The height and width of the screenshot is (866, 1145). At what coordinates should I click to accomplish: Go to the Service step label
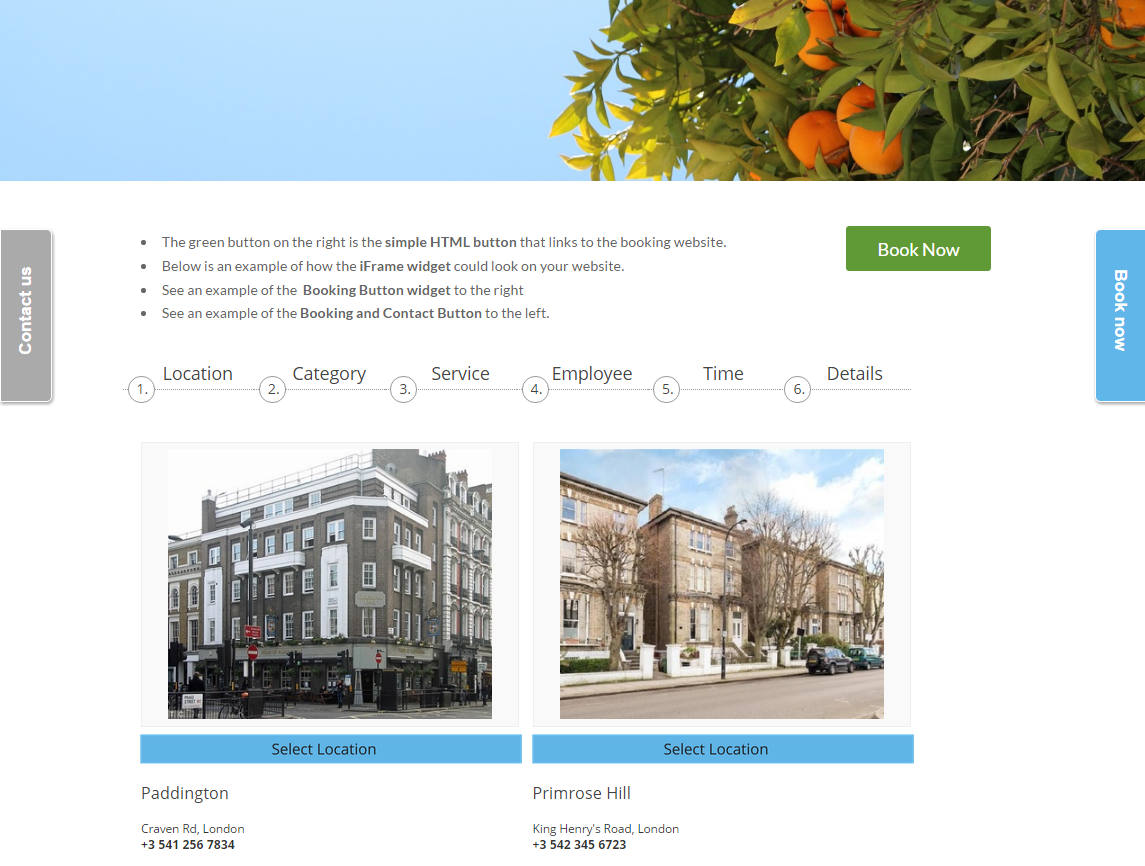[x=460, y=373]
